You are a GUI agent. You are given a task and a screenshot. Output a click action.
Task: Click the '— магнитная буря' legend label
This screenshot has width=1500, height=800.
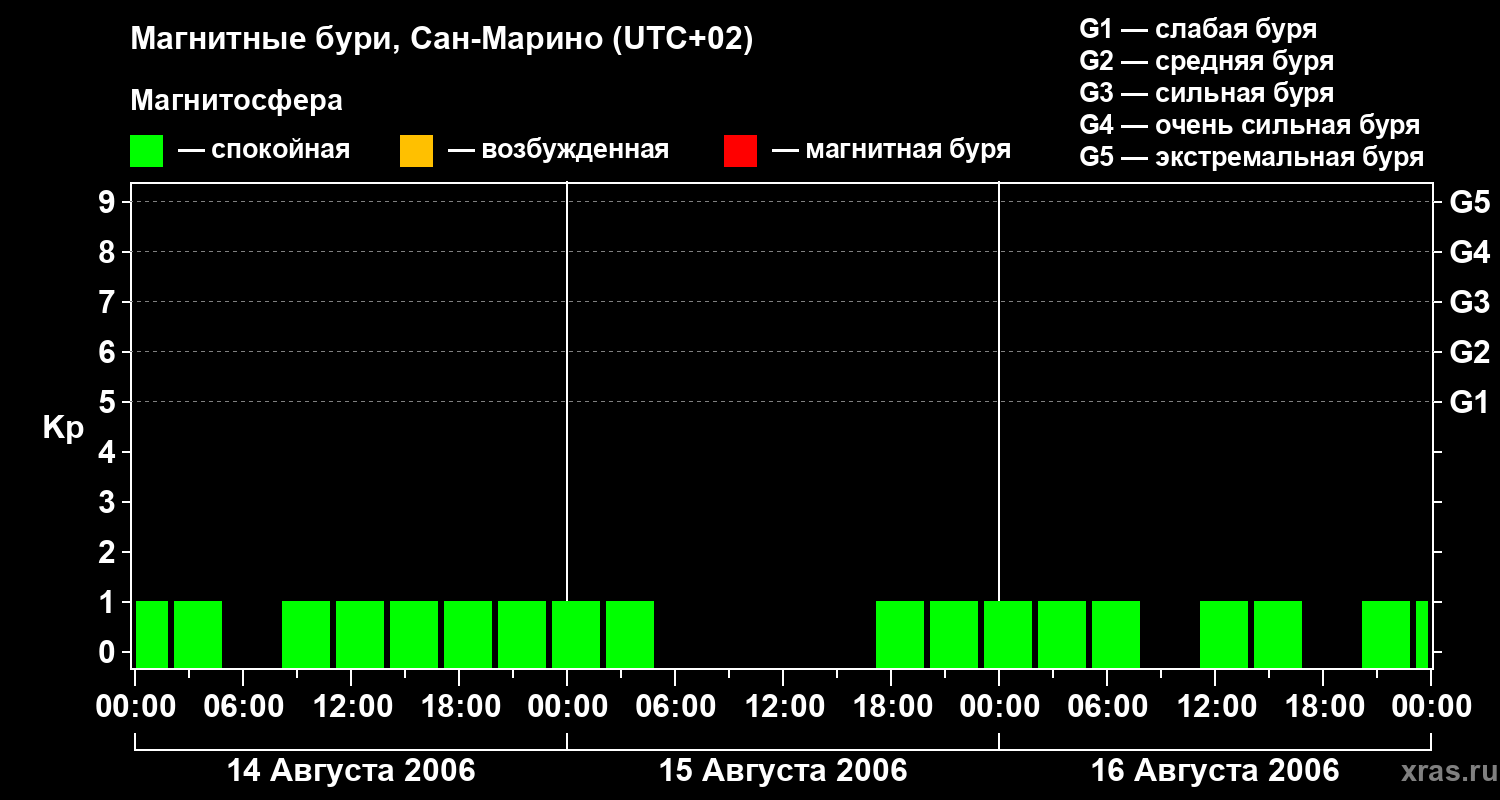892,150
